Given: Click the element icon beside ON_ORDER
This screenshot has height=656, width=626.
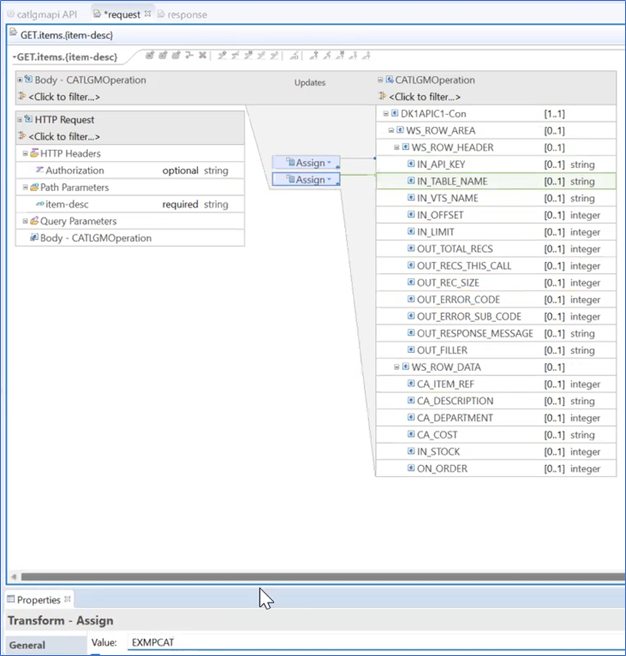Looking at the screenshot, I should coord(411,468).
